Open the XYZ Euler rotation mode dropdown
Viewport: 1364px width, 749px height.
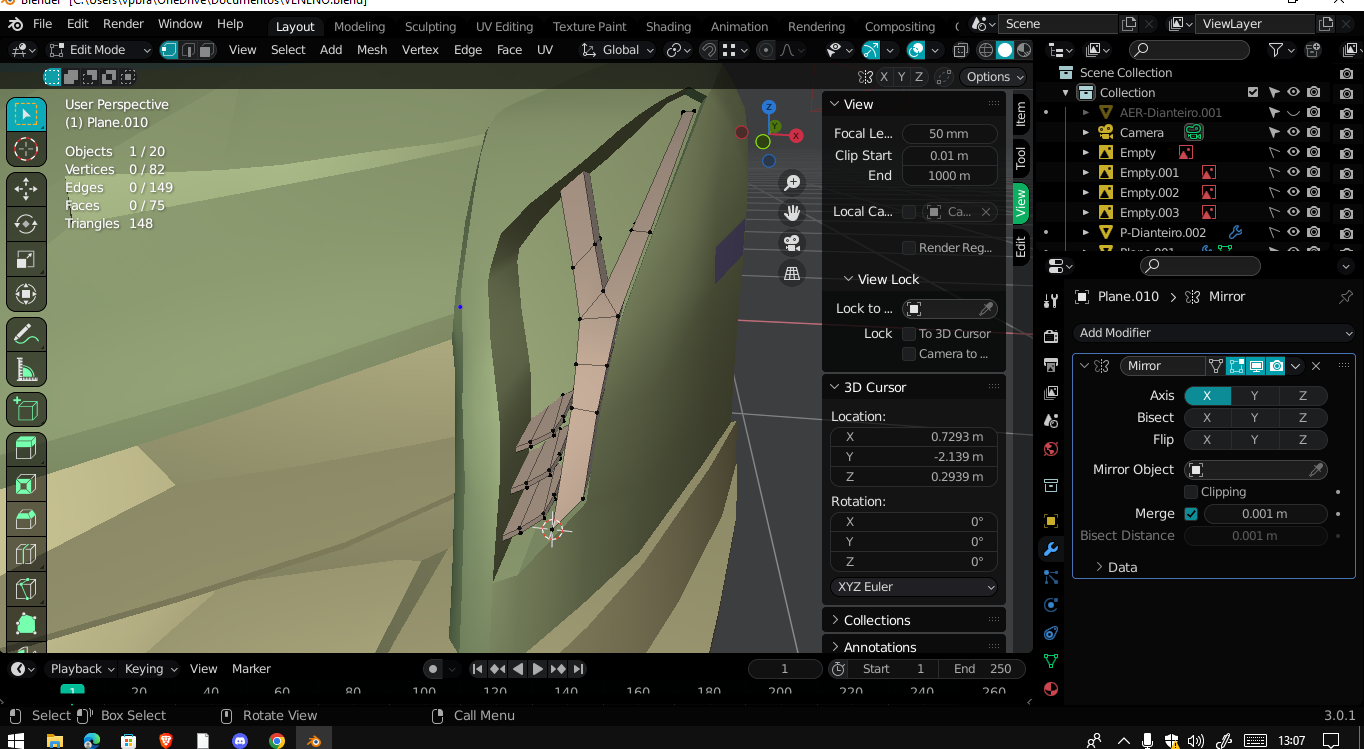[914, 587]
